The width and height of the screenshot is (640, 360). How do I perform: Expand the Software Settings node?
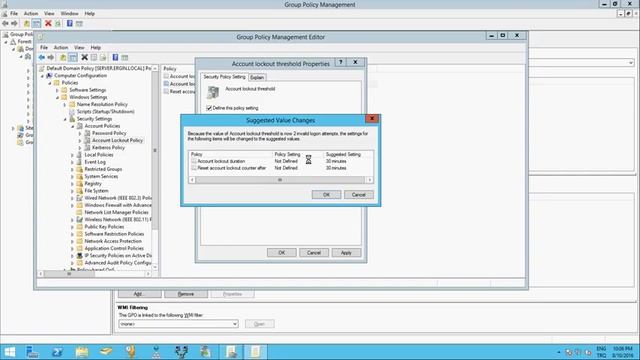pyautogui.click(x=57, y=90)
